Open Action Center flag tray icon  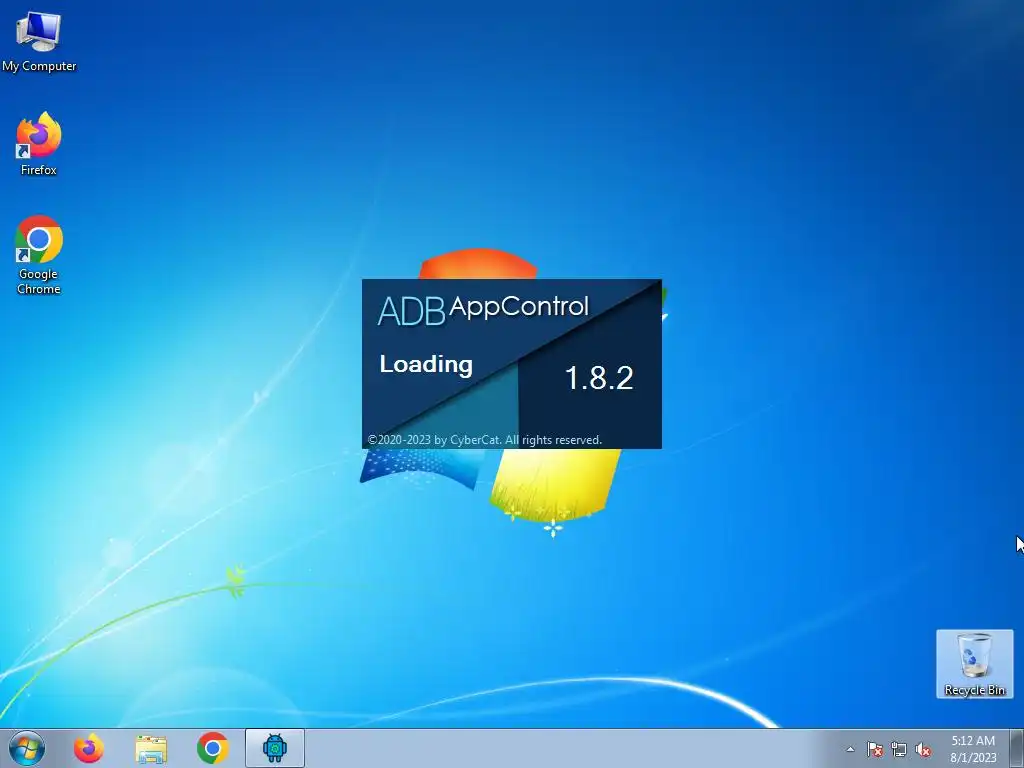point(874,749)
